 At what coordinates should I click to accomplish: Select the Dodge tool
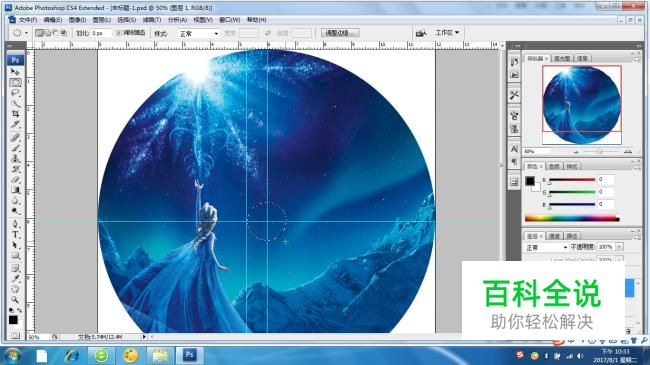click(x=15, y=211)
